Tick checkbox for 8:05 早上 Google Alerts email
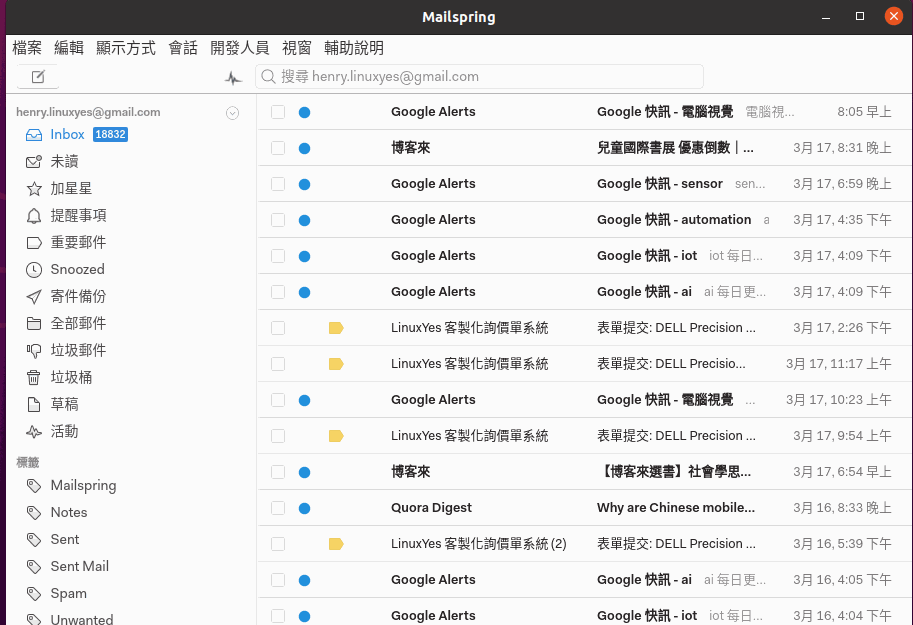 (278, 112)
